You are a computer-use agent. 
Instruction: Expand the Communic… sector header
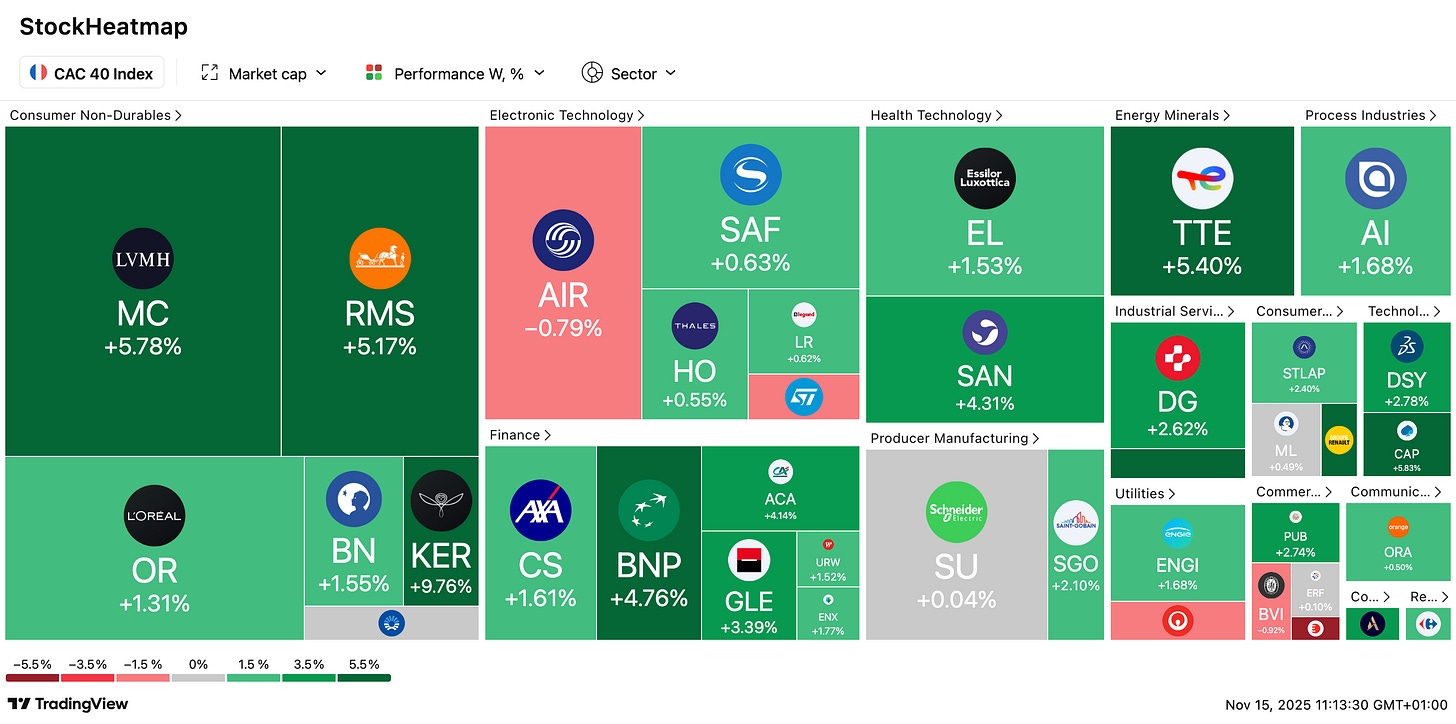pyautogui.click(x=1396, y=491)
